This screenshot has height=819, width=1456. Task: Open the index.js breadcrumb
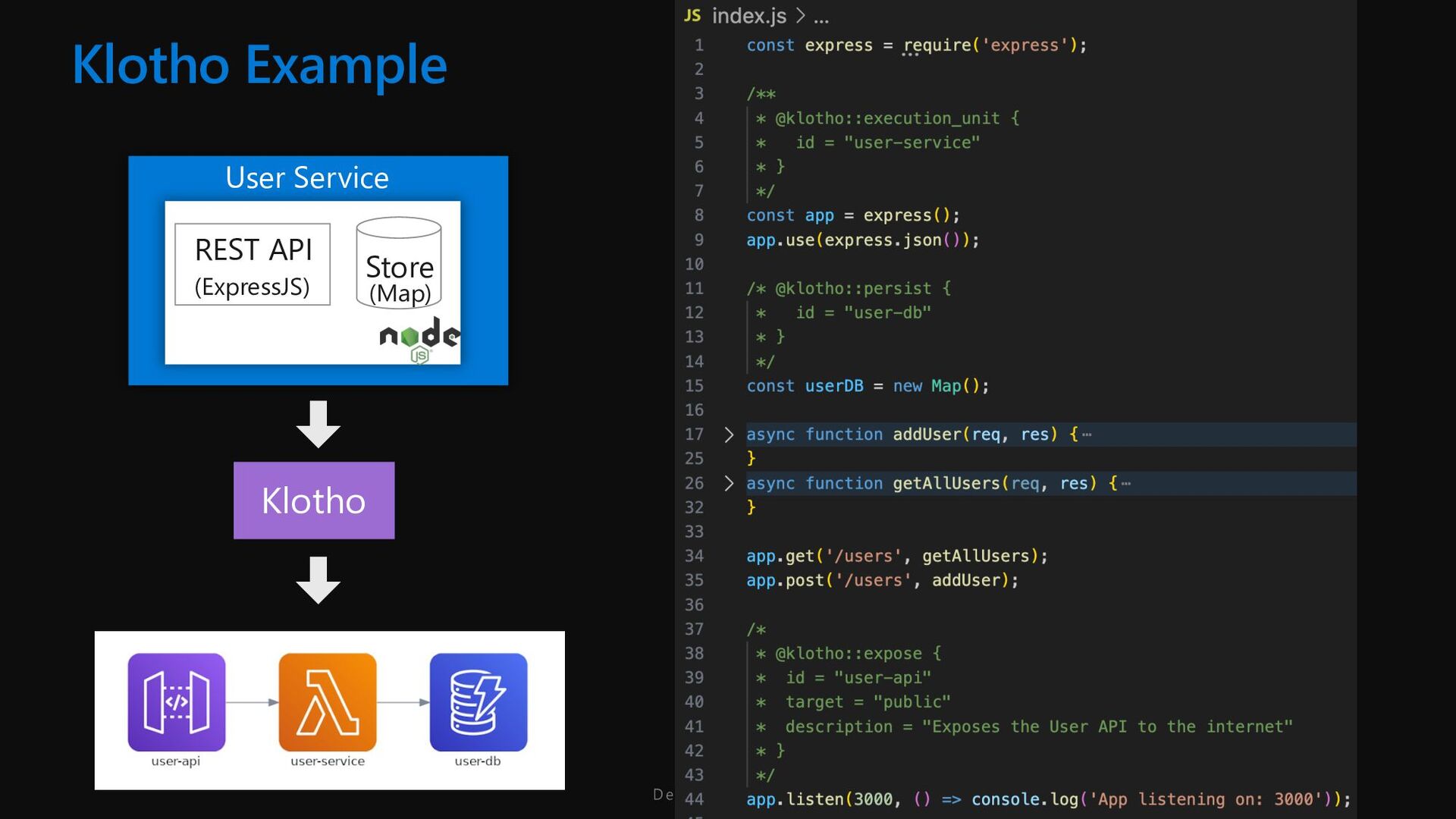coord(749,15)
